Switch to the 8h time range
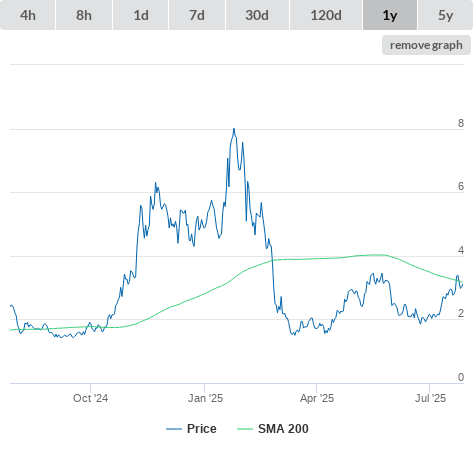 click(x=84, y=15)
